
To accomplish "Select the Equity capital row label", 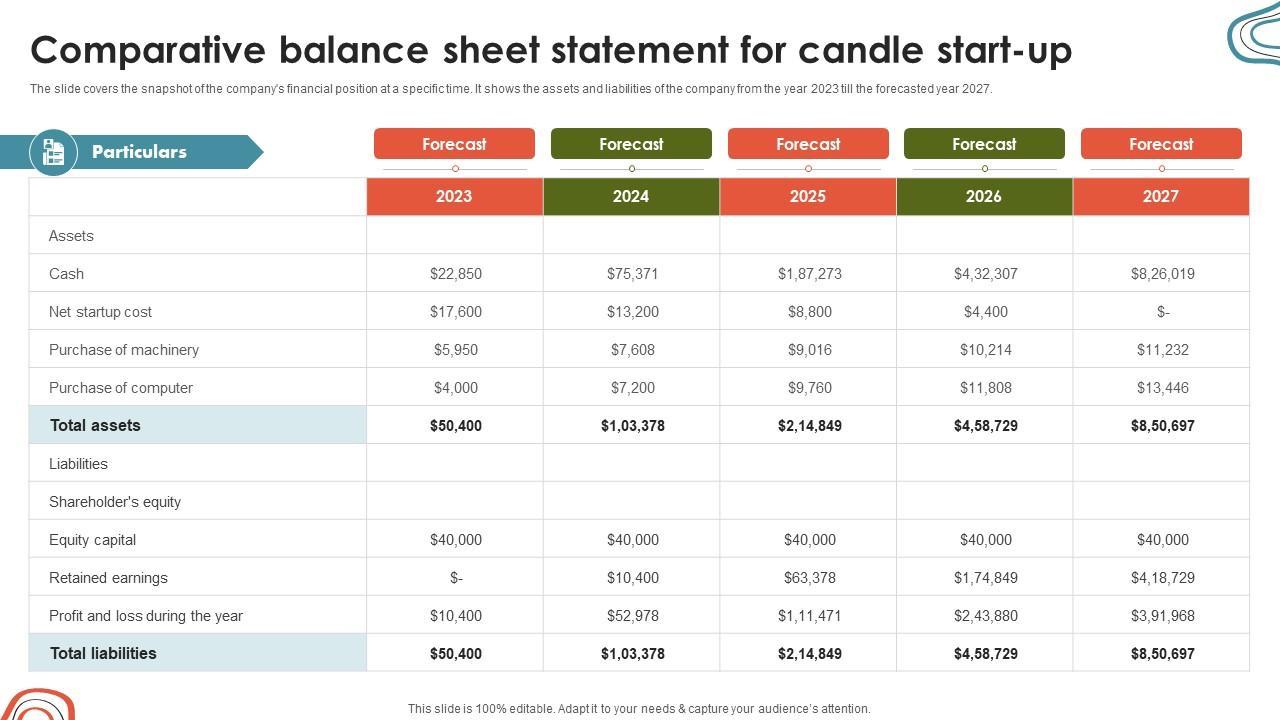I will click(x=92, y=540).
